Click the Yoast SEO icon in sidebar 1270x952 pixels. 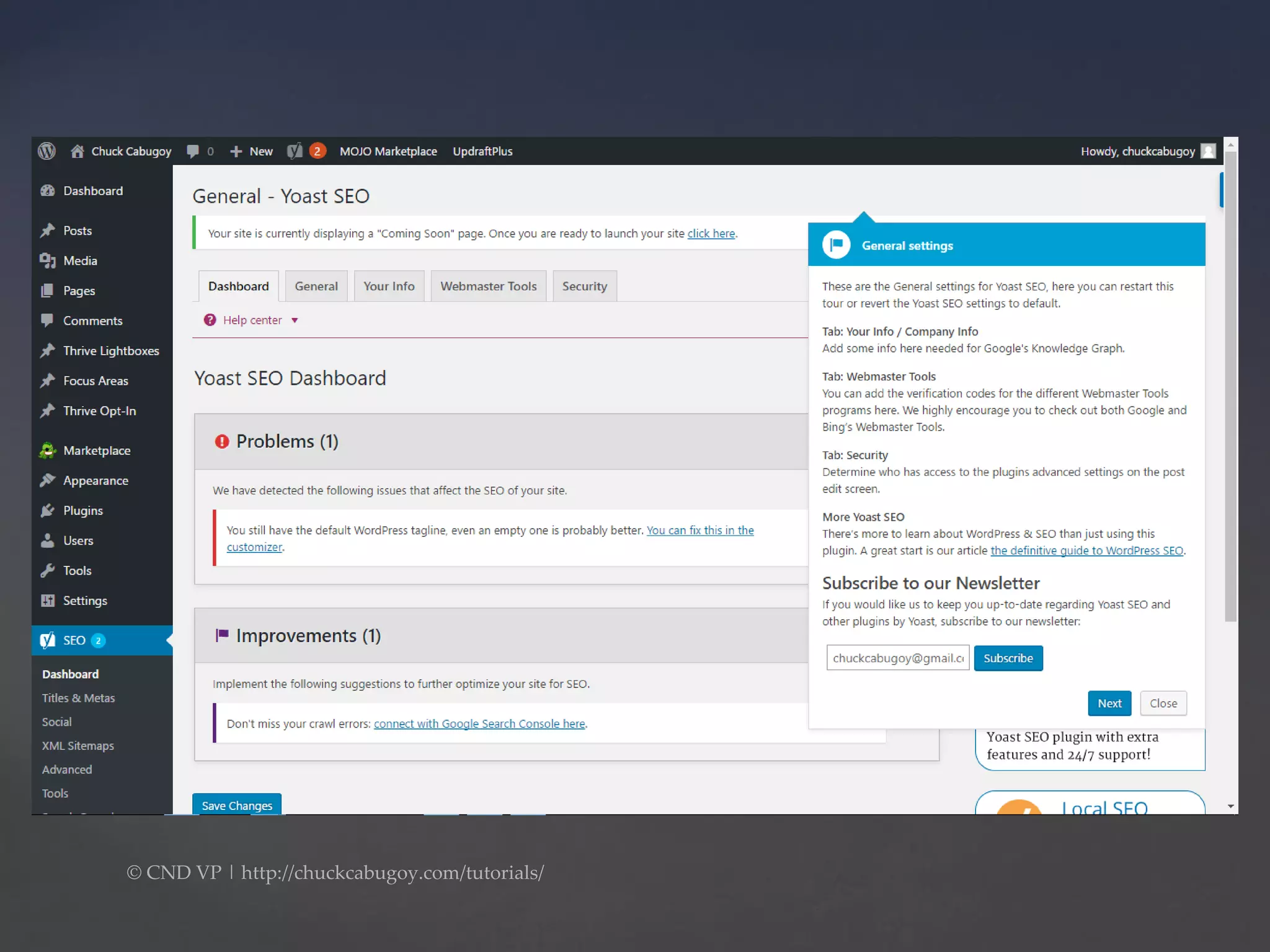[x=48, y=640]
